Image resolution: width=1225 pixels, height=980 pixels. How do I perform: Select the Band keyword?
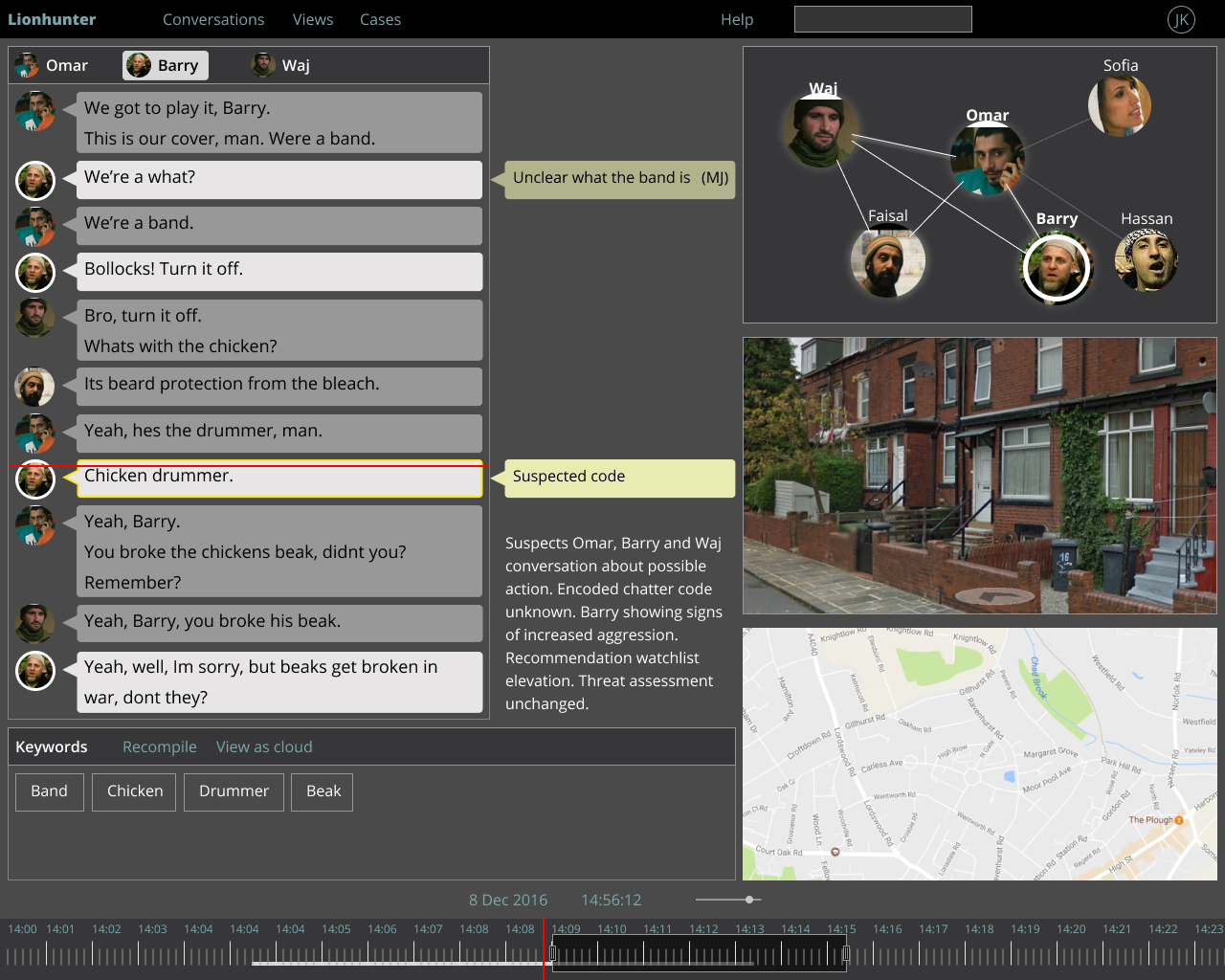(x=50, y=792)
